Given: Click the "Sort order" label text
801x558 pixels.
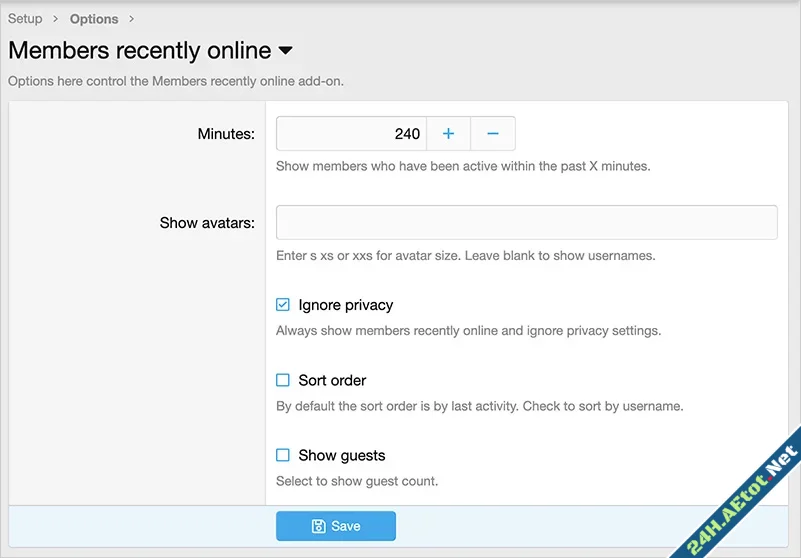Looking at the screenshot, I should click(x=332, y=380).
